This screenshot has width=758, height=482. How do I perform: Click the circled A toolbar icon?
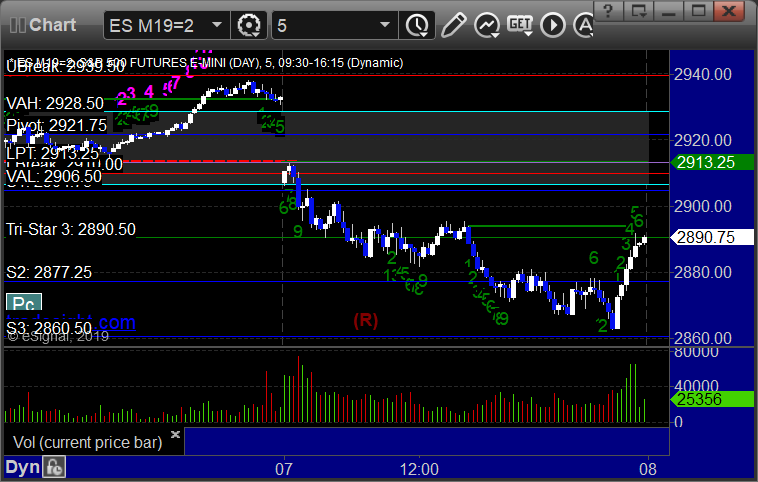point(584,25)
